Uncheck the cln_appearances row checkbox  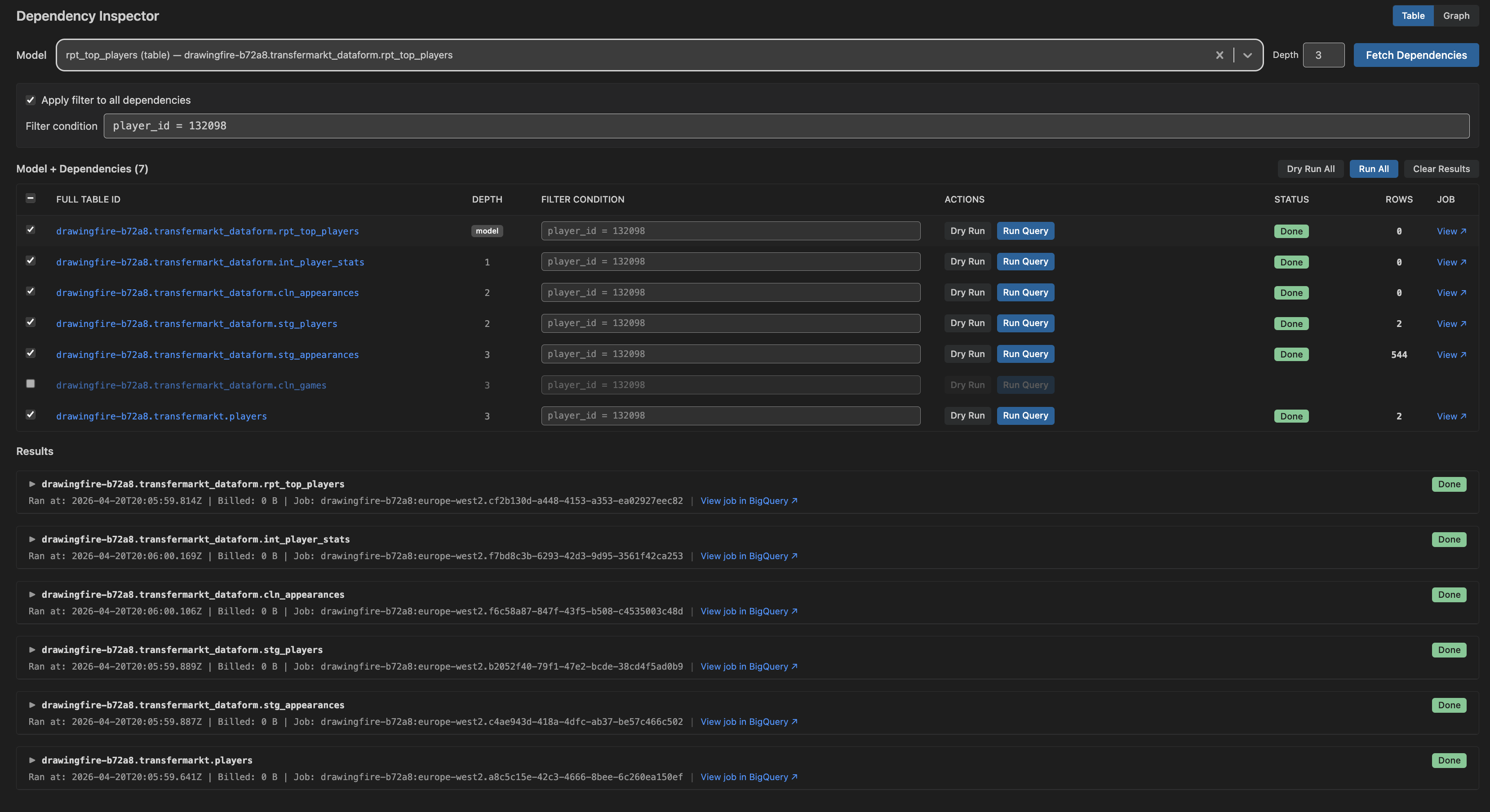(31, 291)
